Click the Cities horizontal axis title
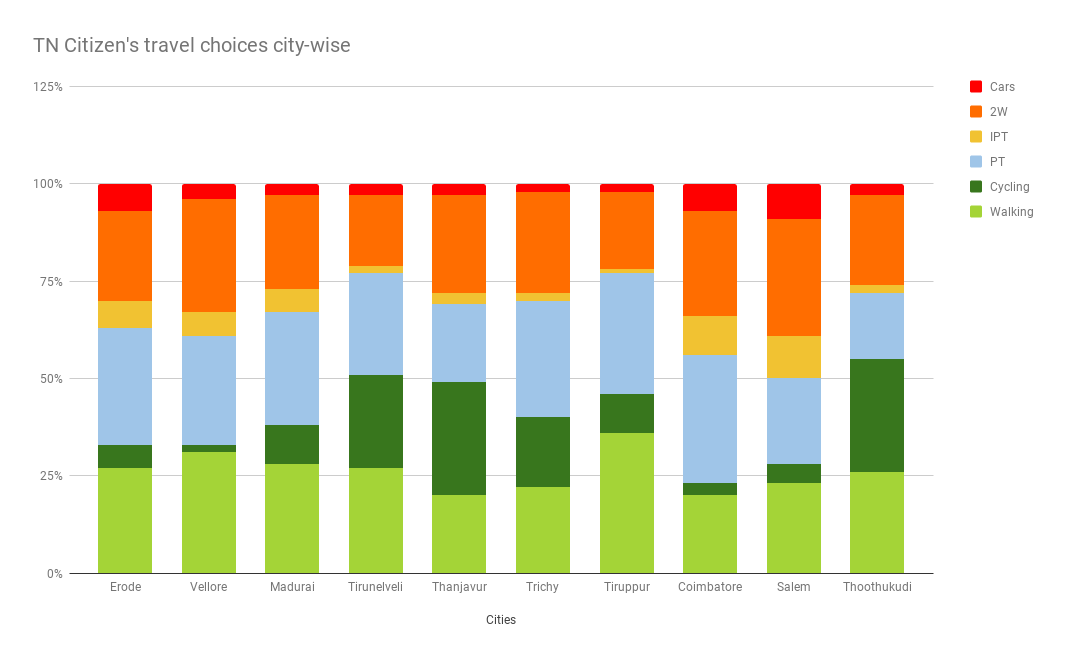1067x660 pixels. pos(501,620)
